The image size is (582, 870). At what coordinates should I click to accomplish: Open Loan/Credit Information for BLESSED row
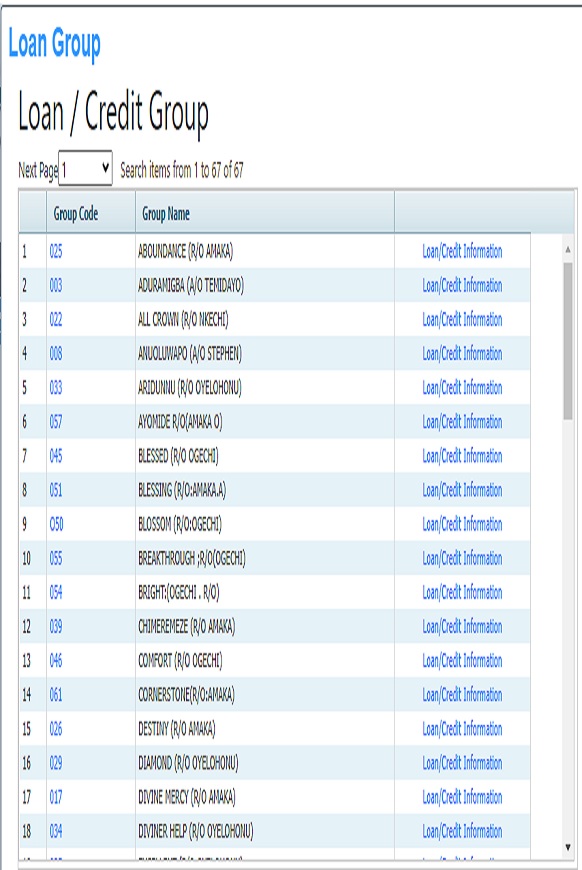(462, 456)
